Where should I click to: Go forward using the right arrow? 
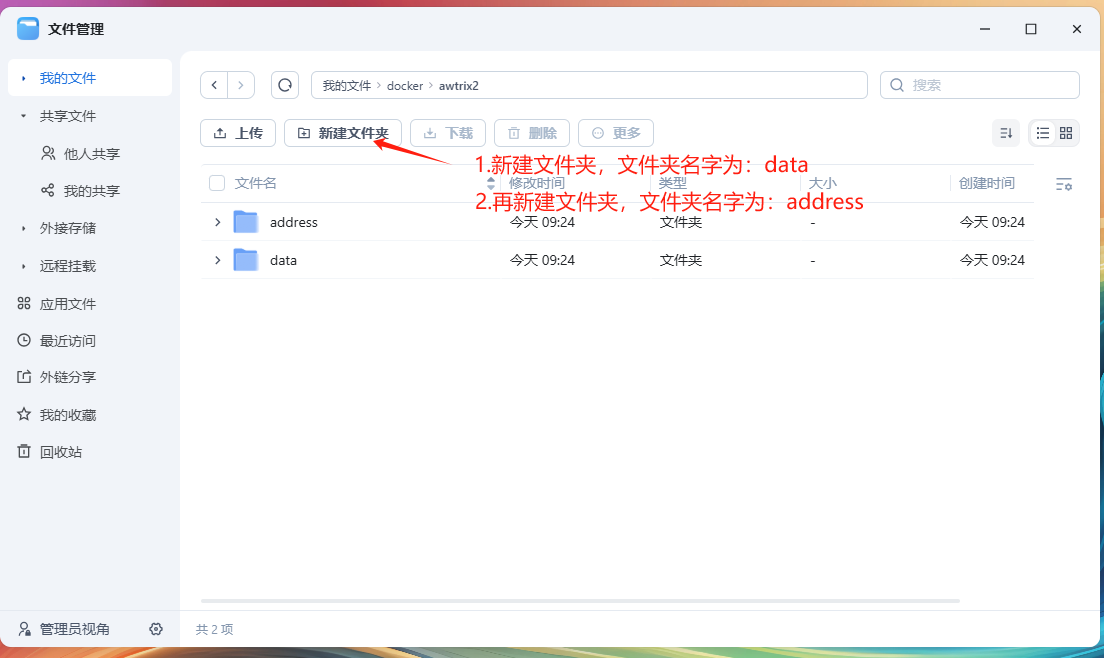241,85
